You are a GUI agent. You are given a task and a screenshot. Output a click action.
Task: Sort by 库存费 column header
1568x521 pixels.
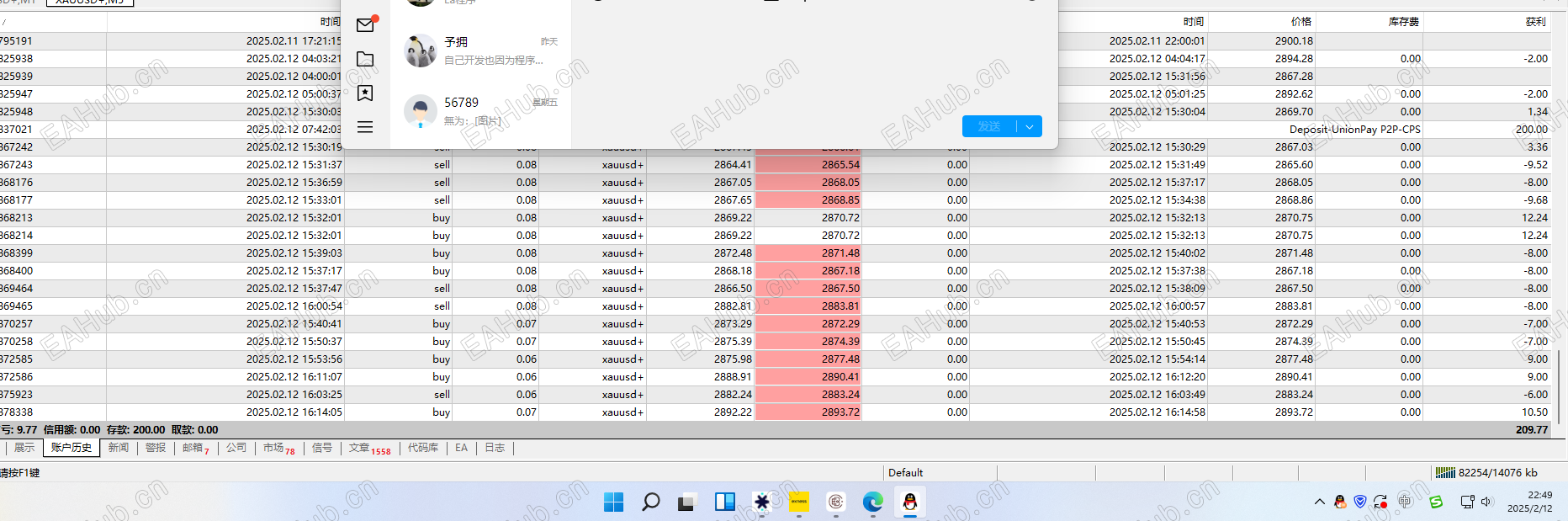(x=1369, y=22)
